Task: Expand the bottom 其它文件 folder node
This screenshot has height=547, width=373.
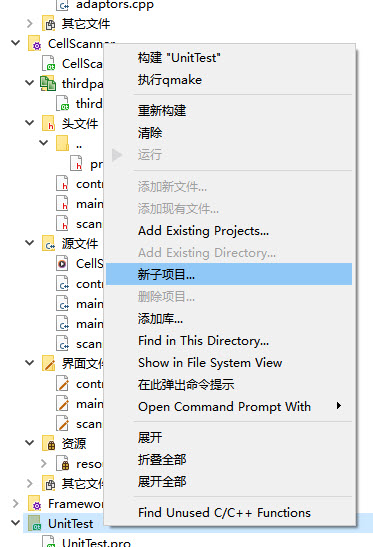Action: 30,484
